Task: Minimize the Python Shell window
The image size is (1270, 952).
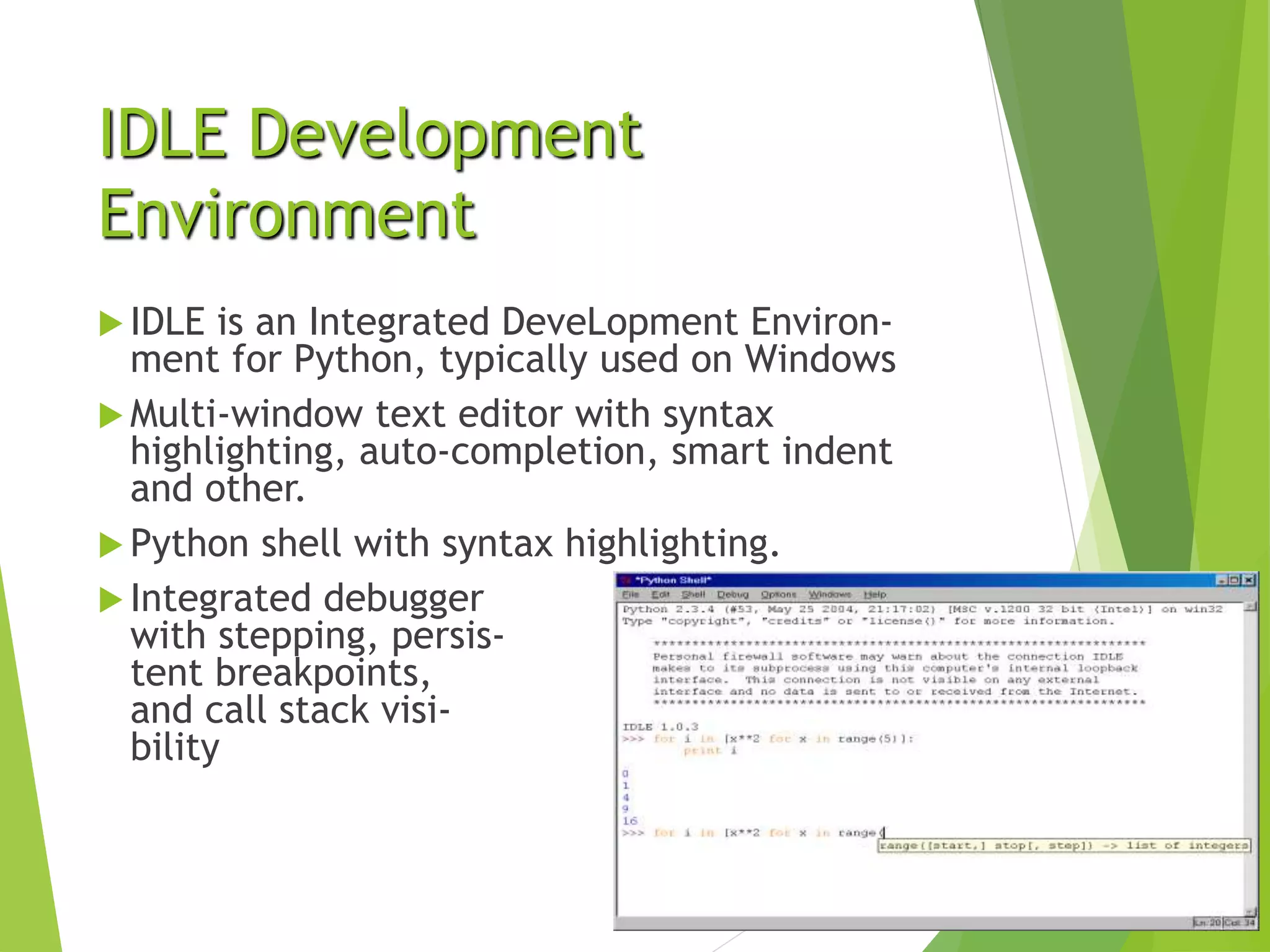Action: coord(1222,580)
